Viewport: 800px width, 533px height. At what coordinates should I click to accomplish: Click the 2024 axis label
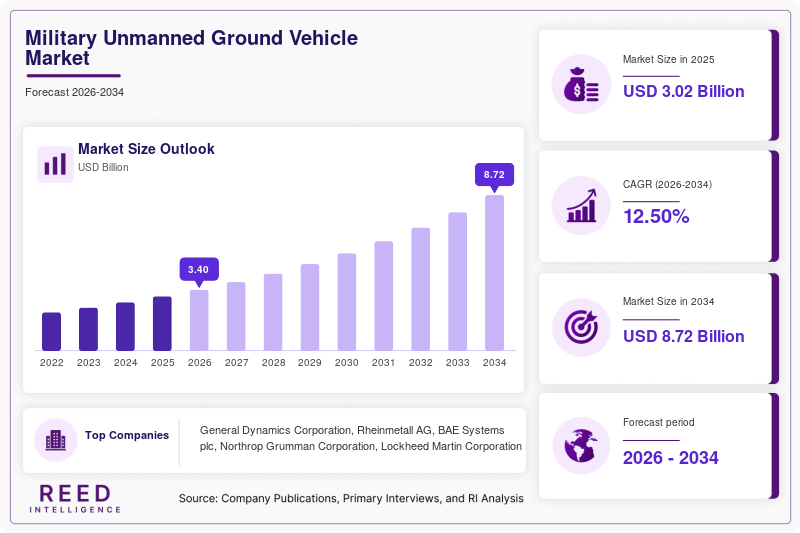click(126, 363)
